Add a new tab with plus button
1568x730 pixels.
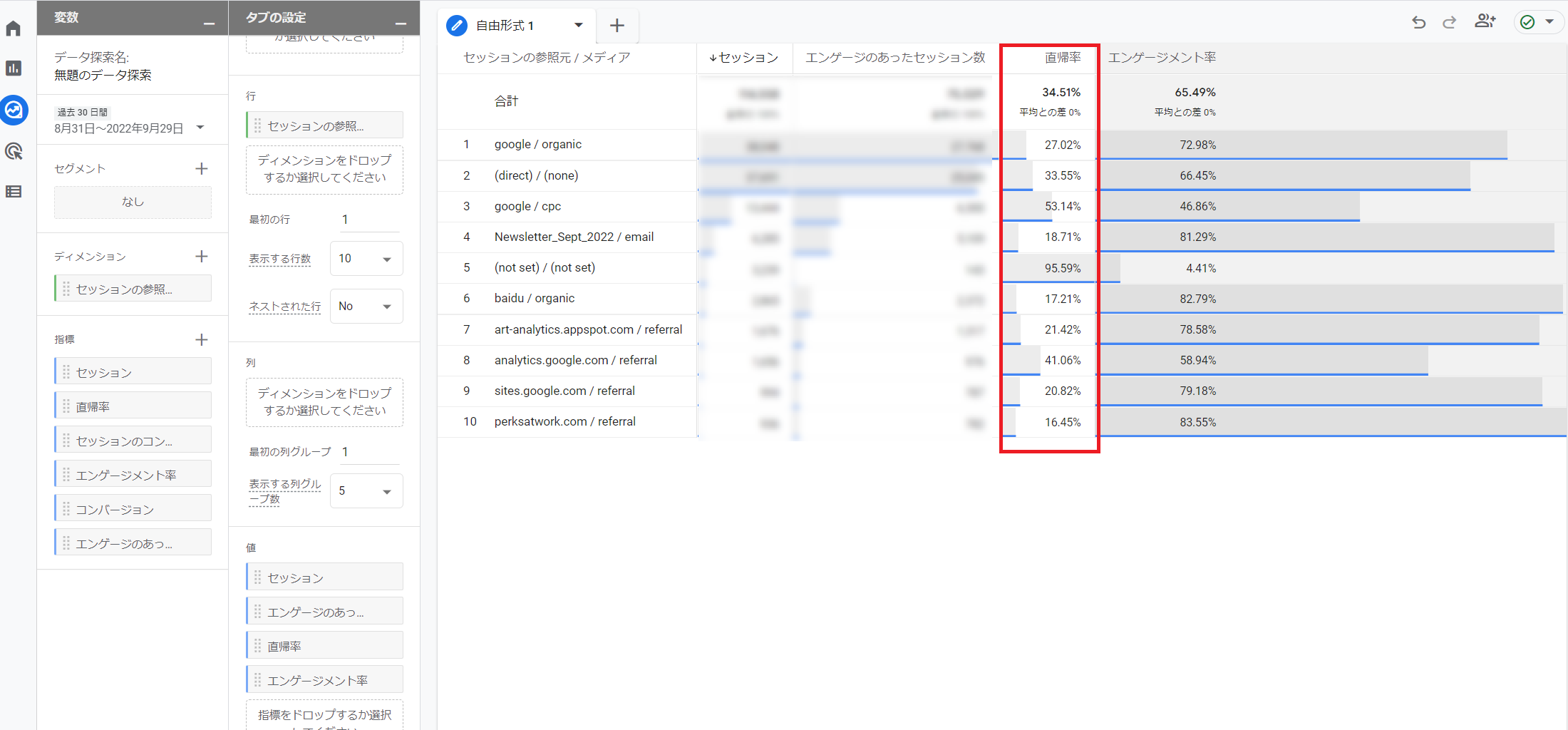tap(617, 26)
